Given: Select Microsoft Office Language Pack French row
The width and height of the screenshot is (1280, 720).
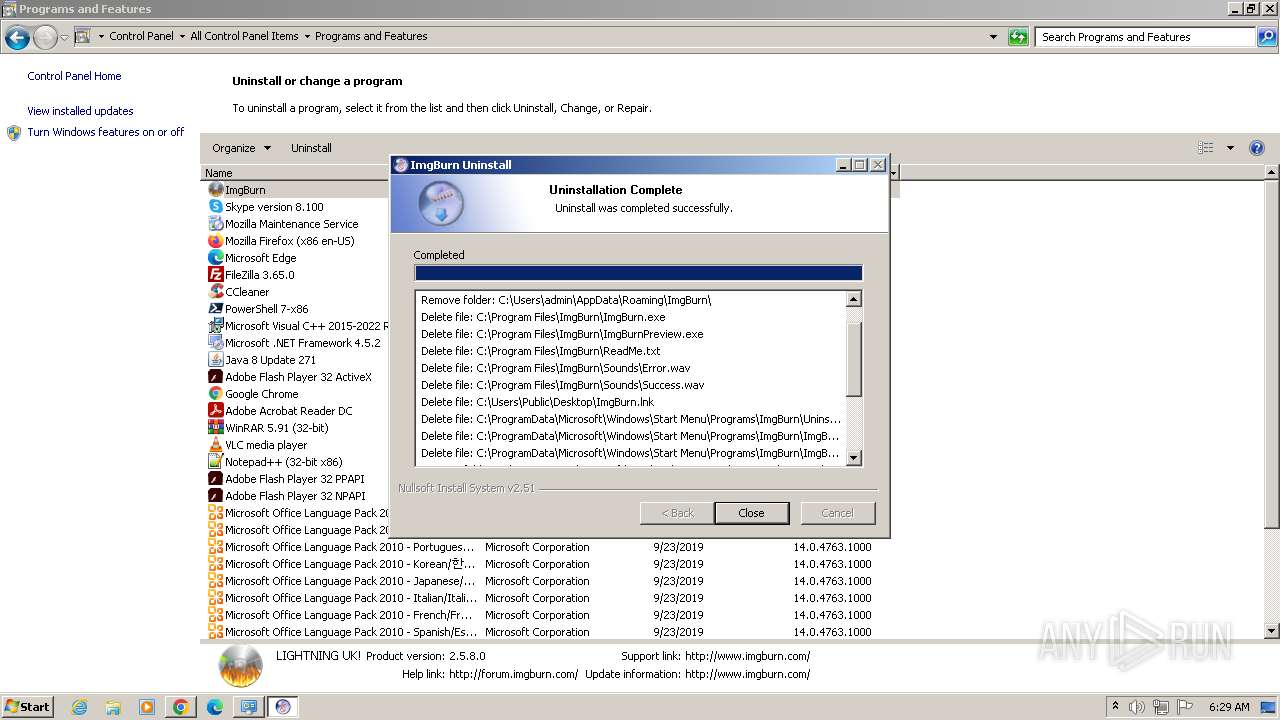Looking at the screenshot, I should click(x=540, y=615).
